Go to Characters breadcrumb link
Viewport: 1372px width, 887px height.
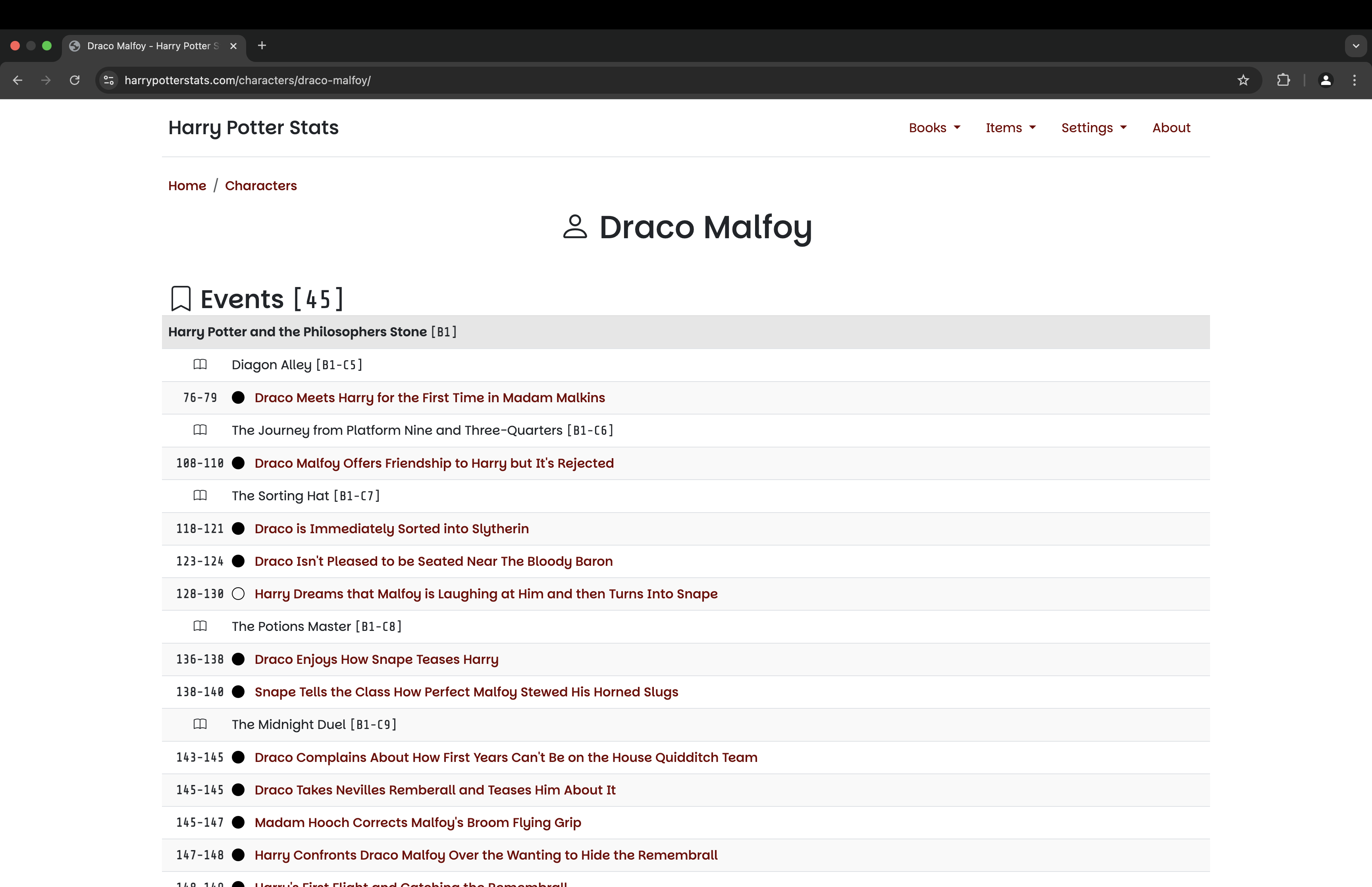(x=261, y=185)
